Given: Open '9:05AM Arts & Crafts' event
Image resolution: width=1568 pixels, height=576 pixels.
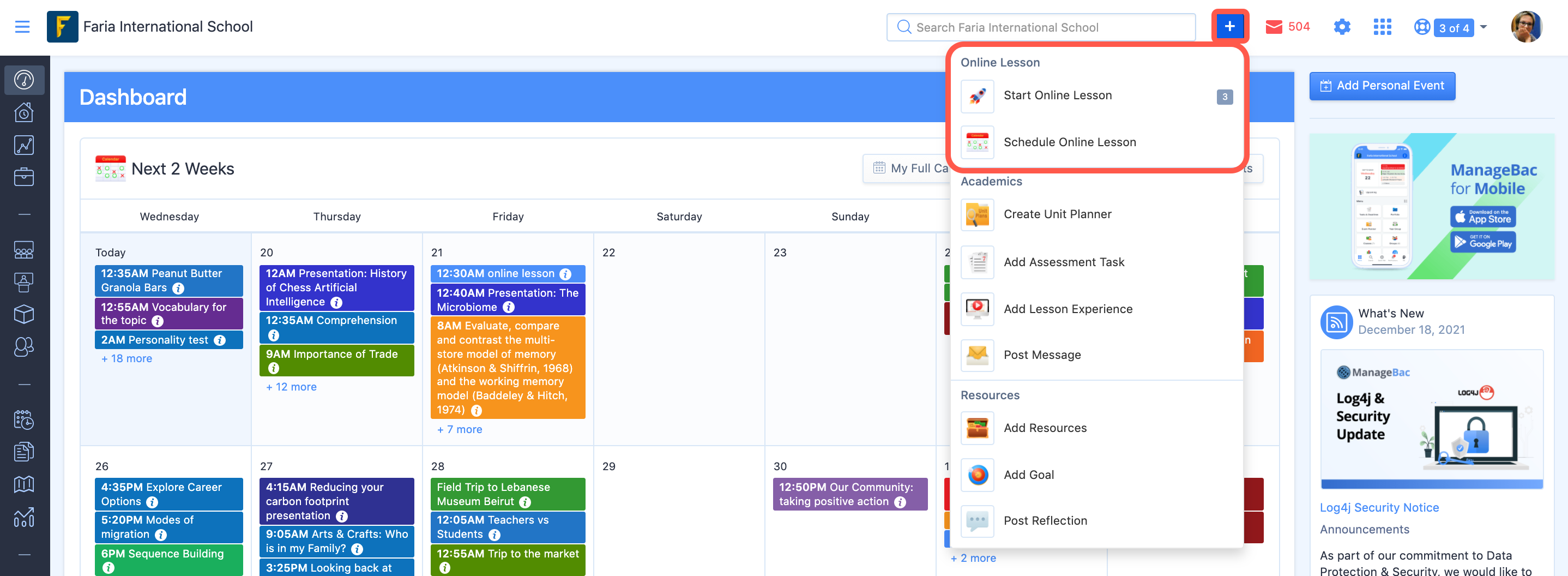Looking at the screenshot, I should 336,541.
